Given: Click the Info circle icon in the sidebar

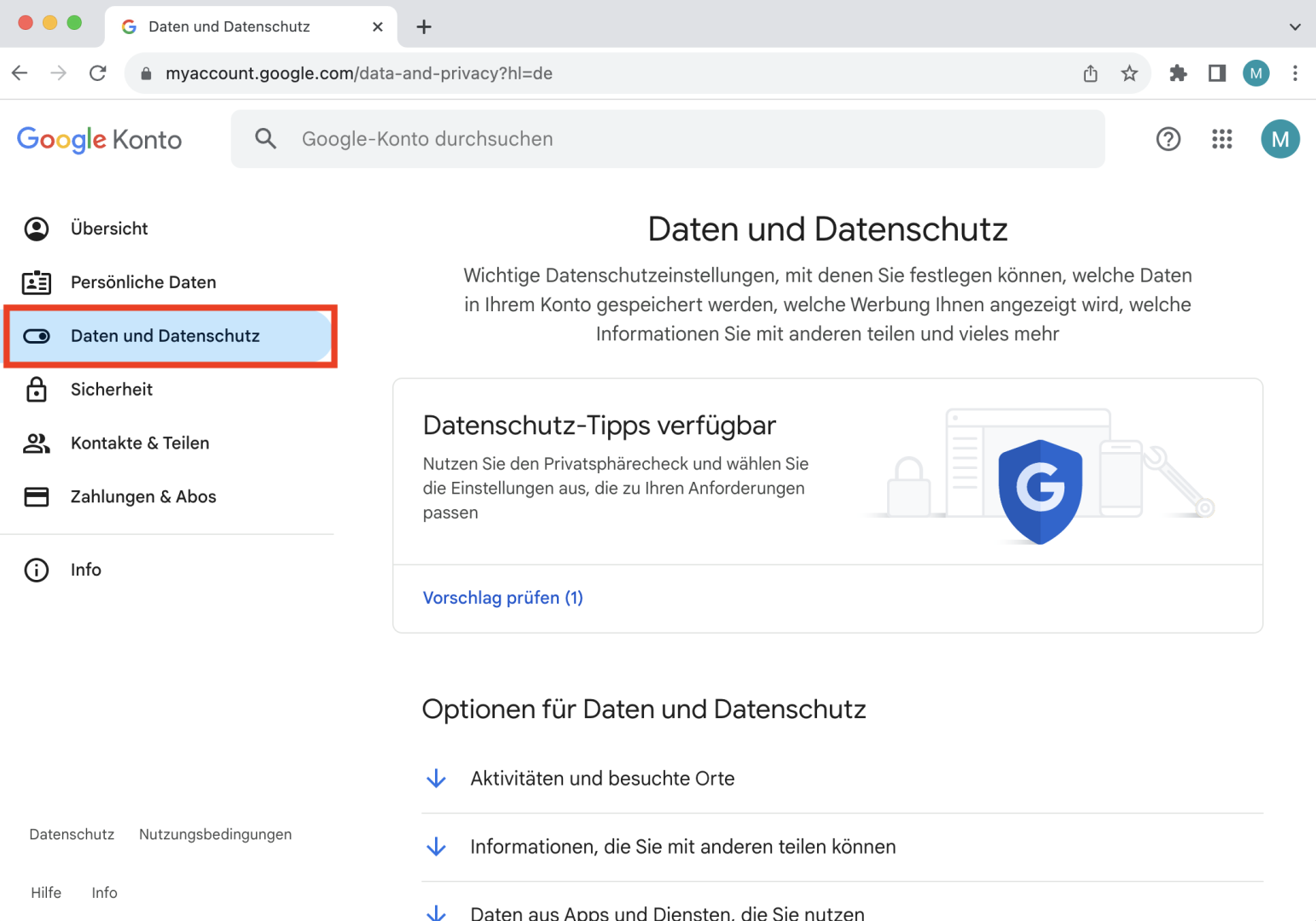Looking at the screenshot, I should pos(37,570).
